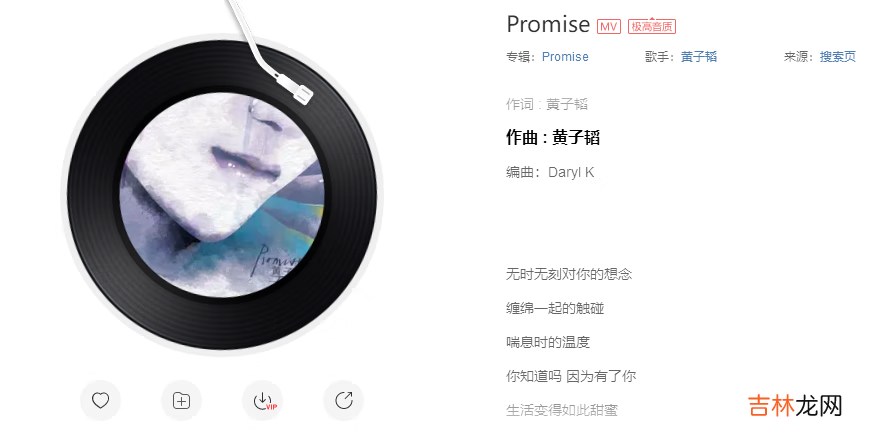Image resolution: width=883 pixels, height=441 pixels.
Task: Click lyric 生活变得如此甜蜜
Action: pos(562,410)
